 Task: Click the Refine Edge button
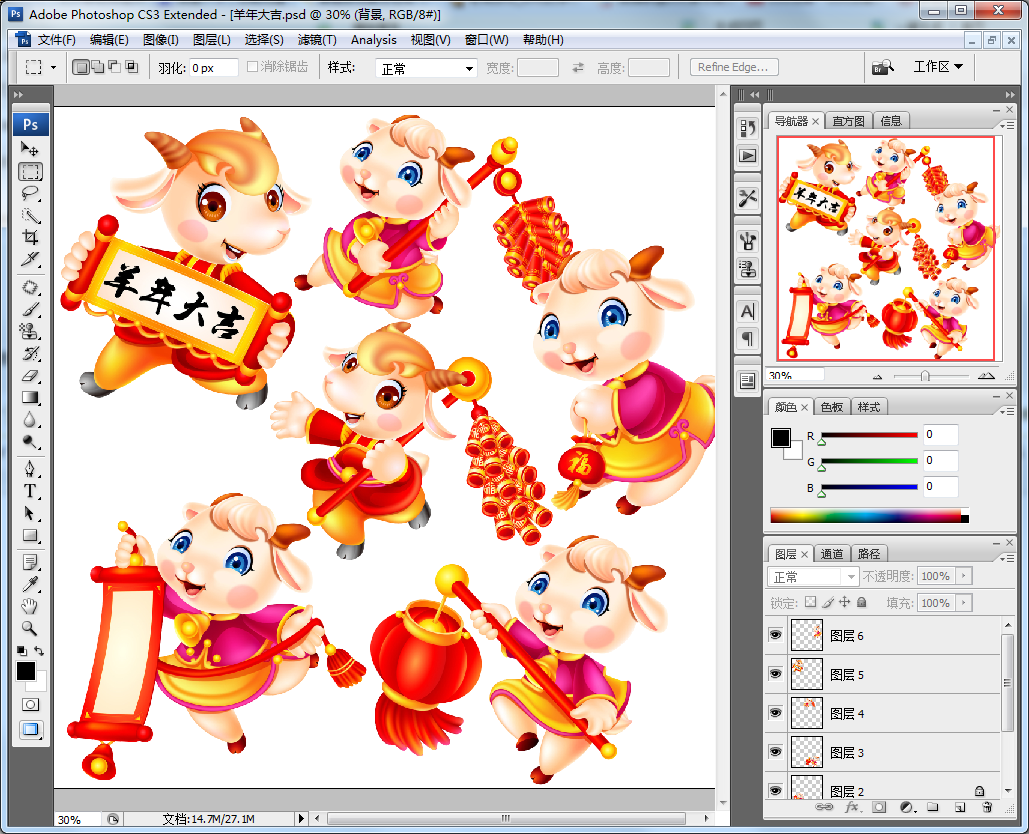pyautogui.click(x=734, y=67)
